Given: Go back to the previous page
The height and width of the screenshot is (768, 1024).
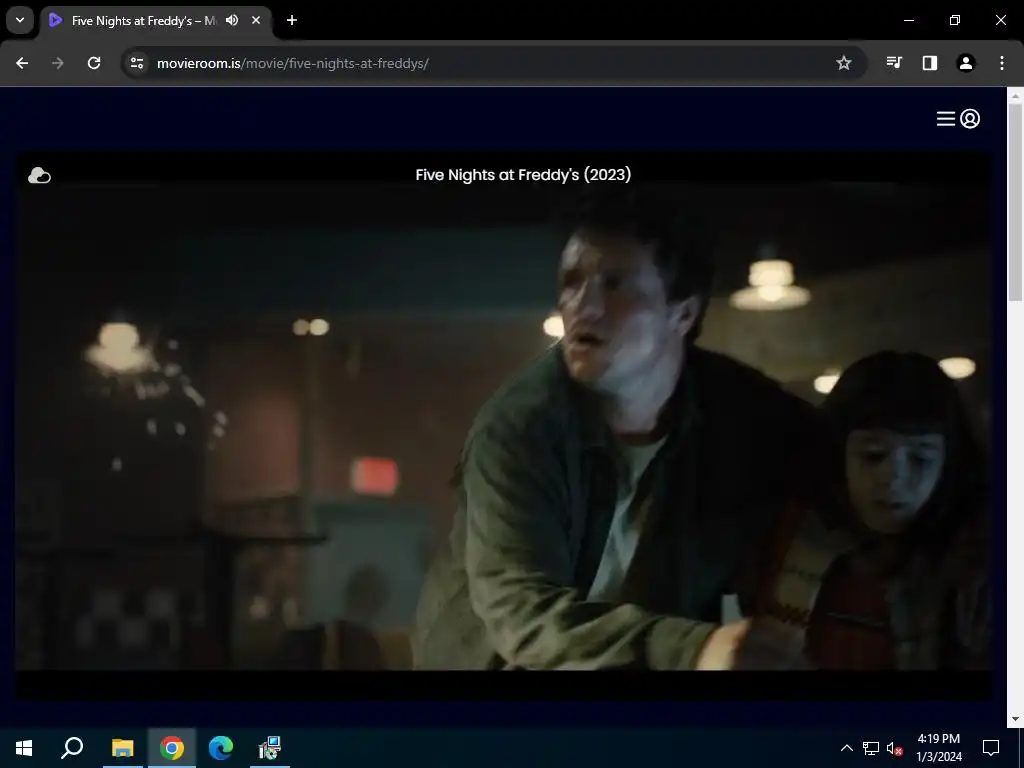Looking at the screenshot, I should click(22, 63).
